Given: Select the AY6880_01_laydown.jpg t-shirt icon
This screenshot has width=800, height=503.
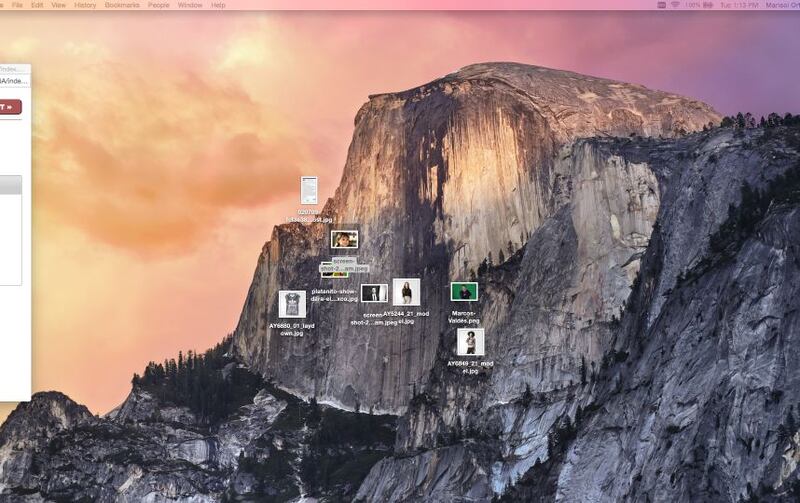Looking at the screenshot, I should [x=292, y=304].
